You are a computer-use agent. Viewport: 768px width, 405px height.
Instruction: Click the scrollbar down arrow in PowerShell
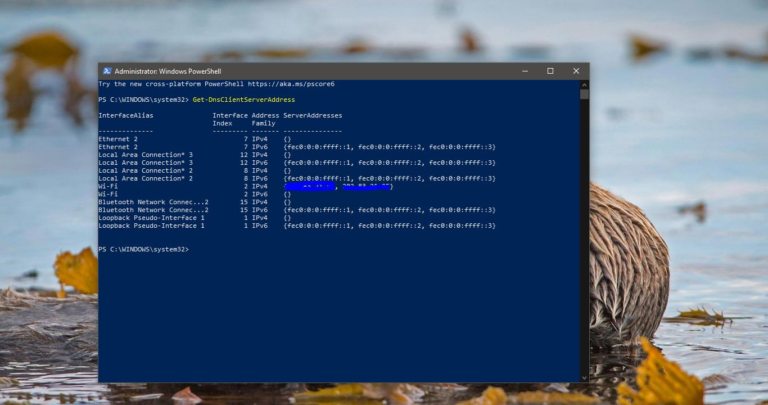[x=584, y=378]
